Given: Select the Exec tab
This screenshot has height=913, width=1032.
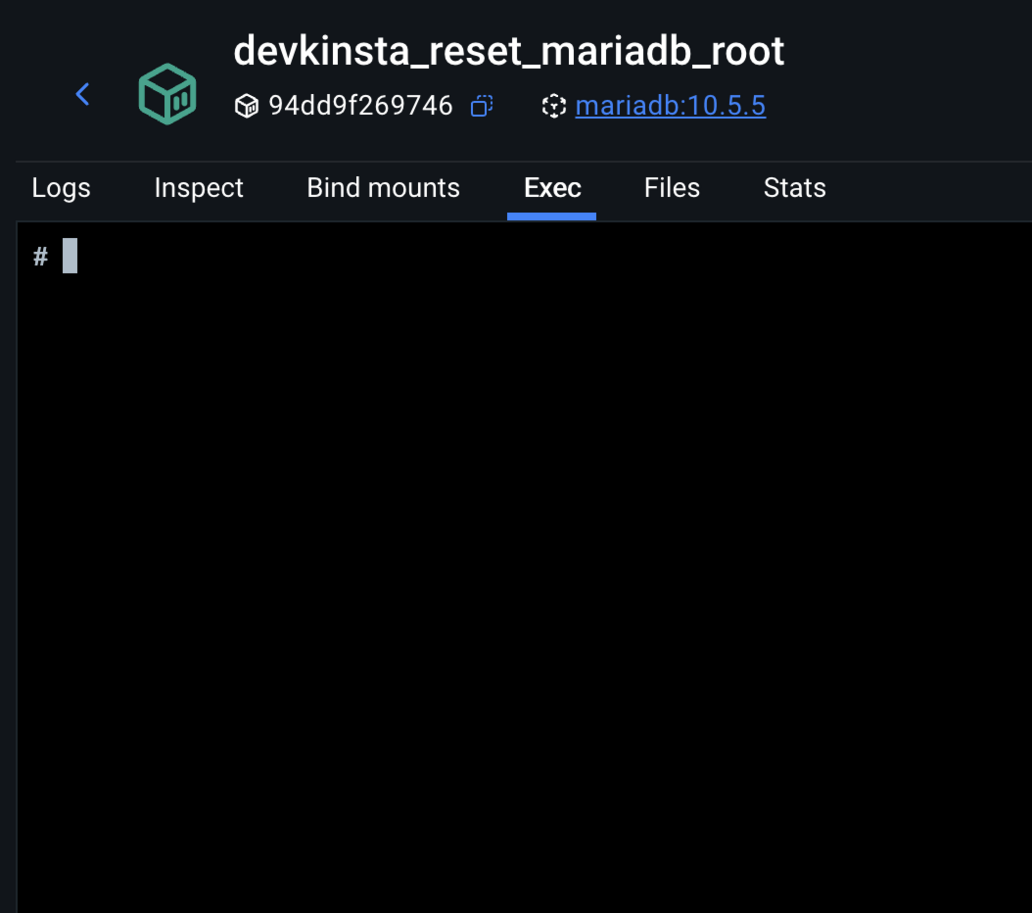Looking at the screenshot, I should pos(552,188).
